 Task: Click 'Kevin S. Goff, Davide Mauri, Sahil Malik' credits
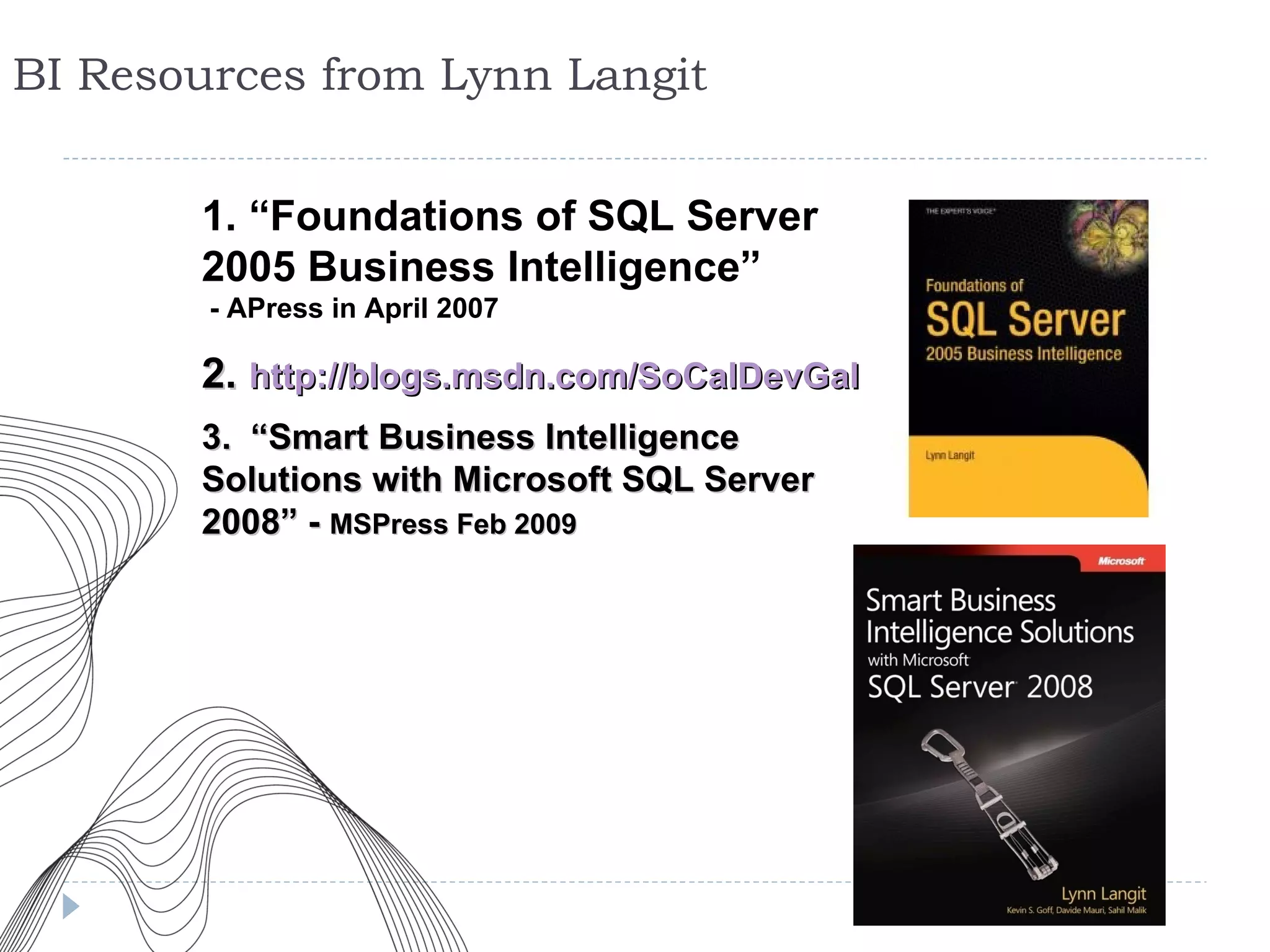1077,910
